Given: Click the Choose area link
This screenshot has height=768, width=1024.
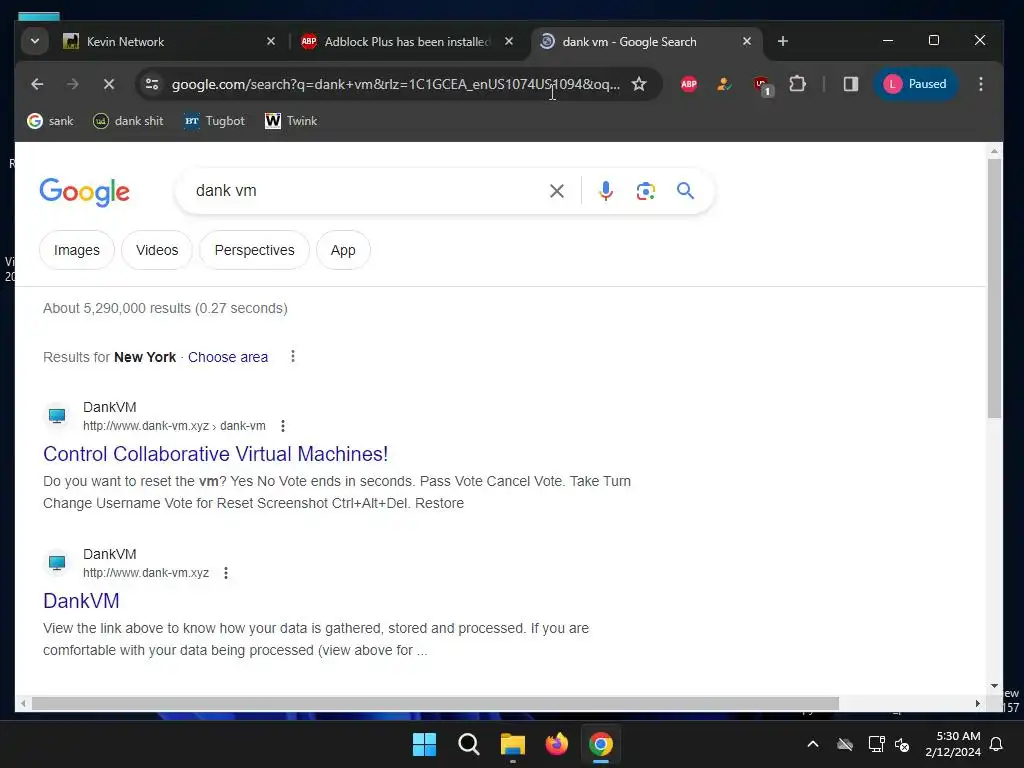Looking at the screenshot, I should pos(228,357).
